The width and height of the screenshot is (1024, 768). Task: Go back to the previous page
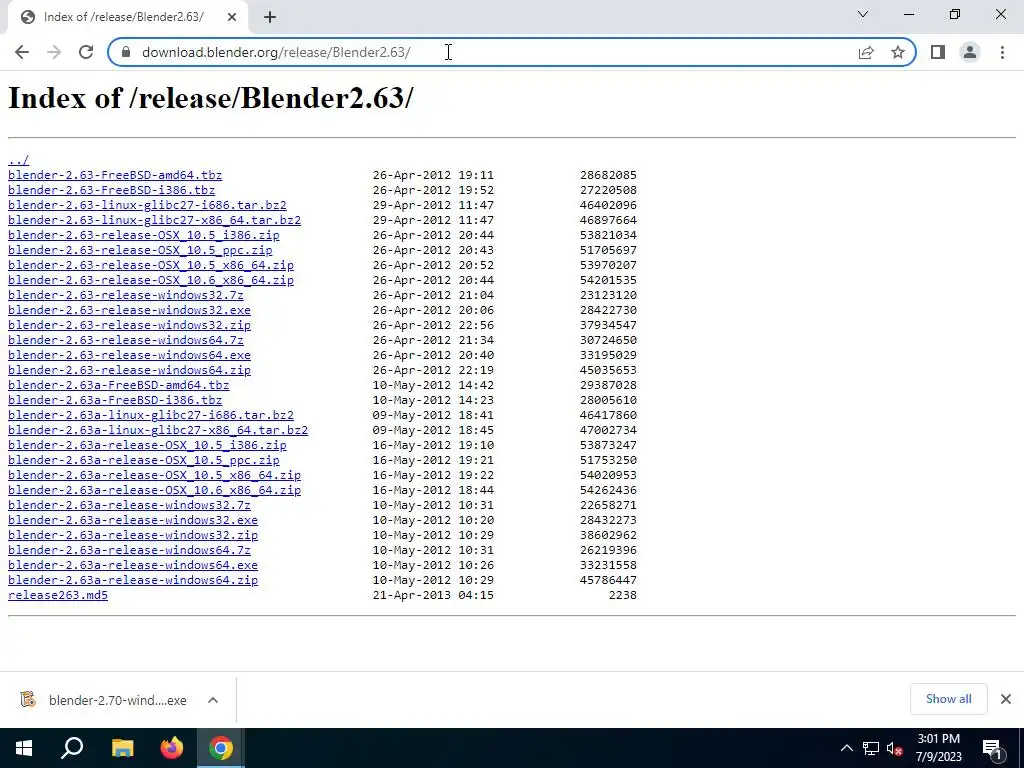tap(22, 52)
